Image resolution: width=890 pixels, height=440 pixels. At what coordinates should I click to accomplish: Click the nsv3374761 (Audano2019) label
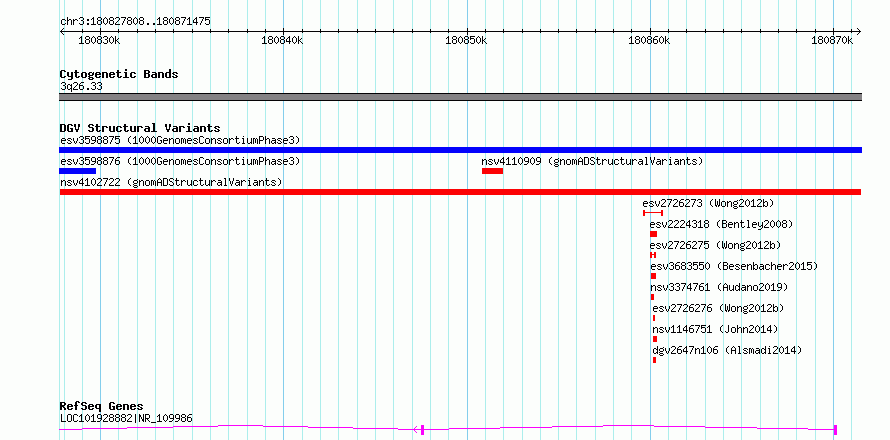pyautogui.click(x=720, y=287)
